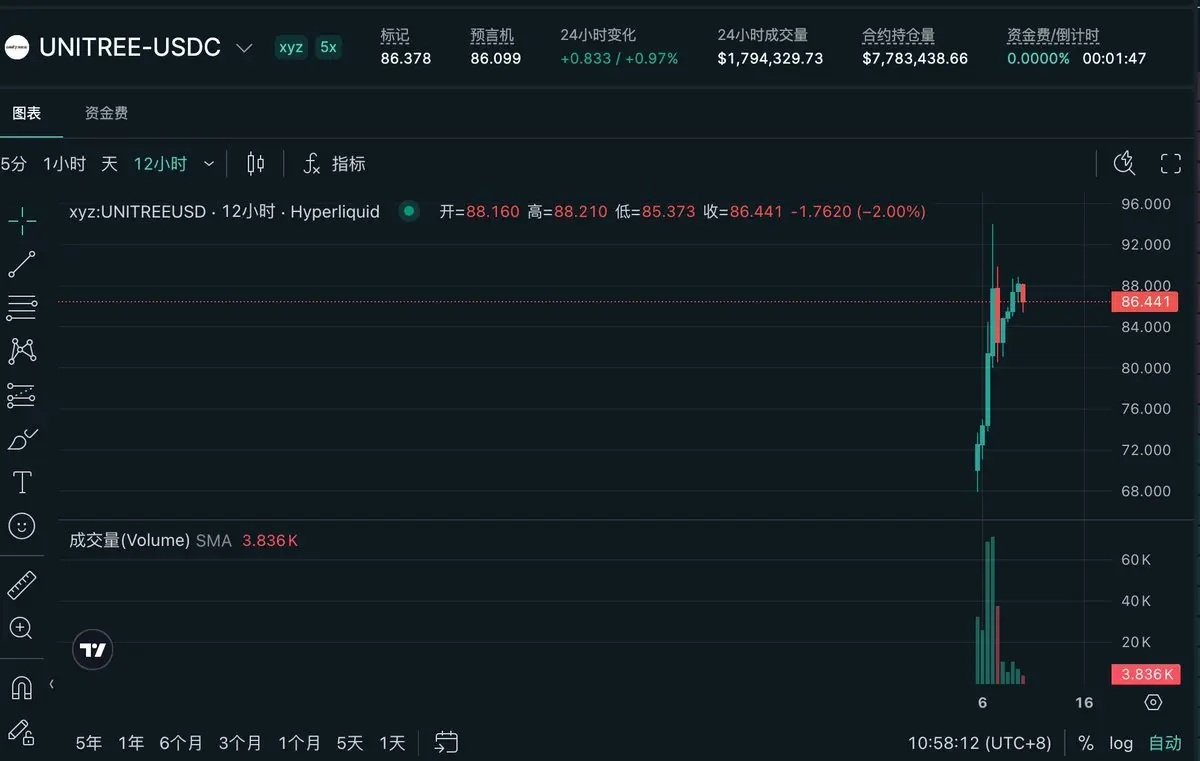The height and width of the screenshot is (761, 1200).
Task: Toggle the magnet mode icon
Action: coord(22,687)
